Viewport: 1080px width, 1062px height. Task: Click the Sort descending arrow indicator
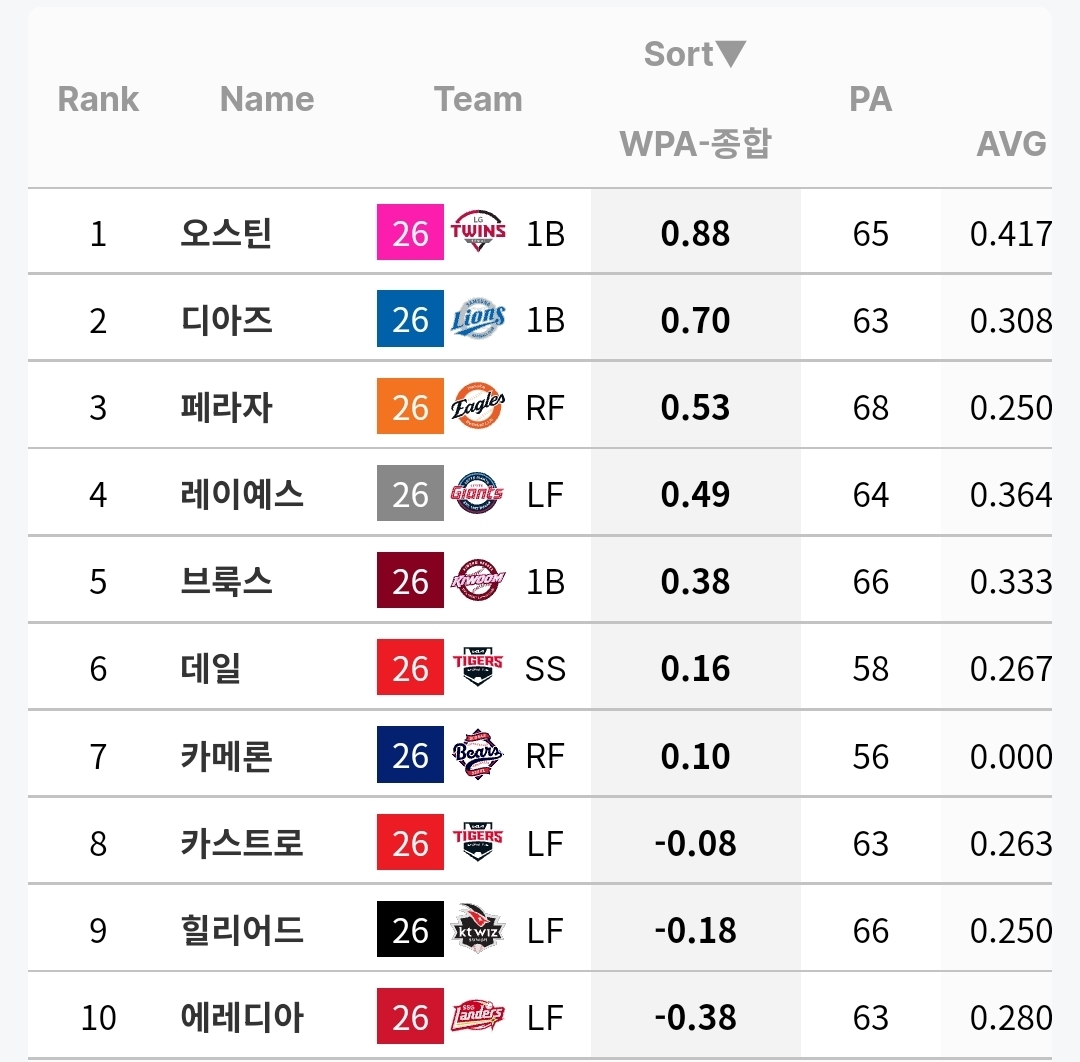pyautogui.click(x=731, y=54)
